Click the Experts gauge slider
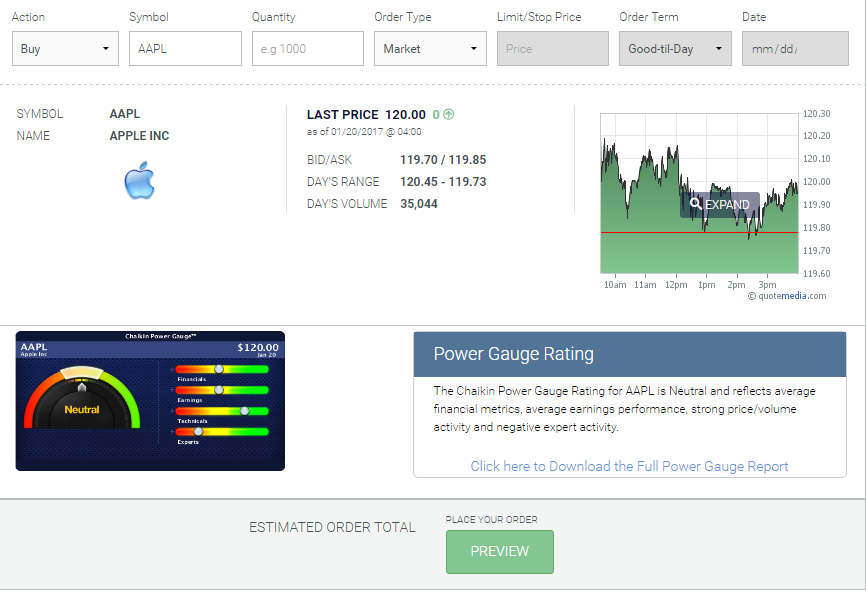 pos(222,431)
